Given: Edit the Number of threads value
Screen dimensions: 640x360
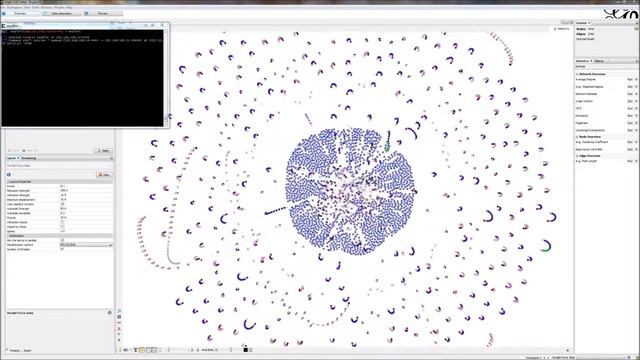Looking at the screenshot, I should click(x=86, y=249).
